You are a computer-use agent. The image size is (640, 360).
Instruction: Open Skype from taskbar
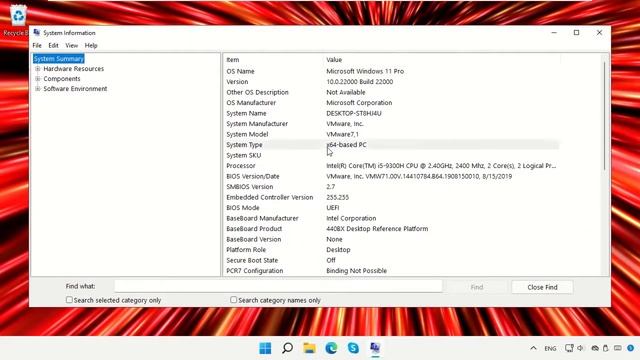353,348
